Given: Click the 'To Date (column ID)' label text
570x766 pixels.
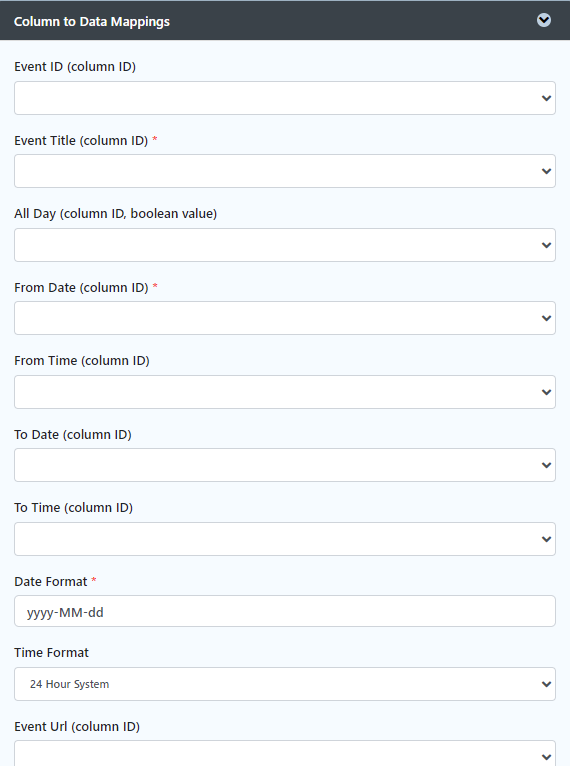Looking at the screenshot, I should tap(73, 435).
